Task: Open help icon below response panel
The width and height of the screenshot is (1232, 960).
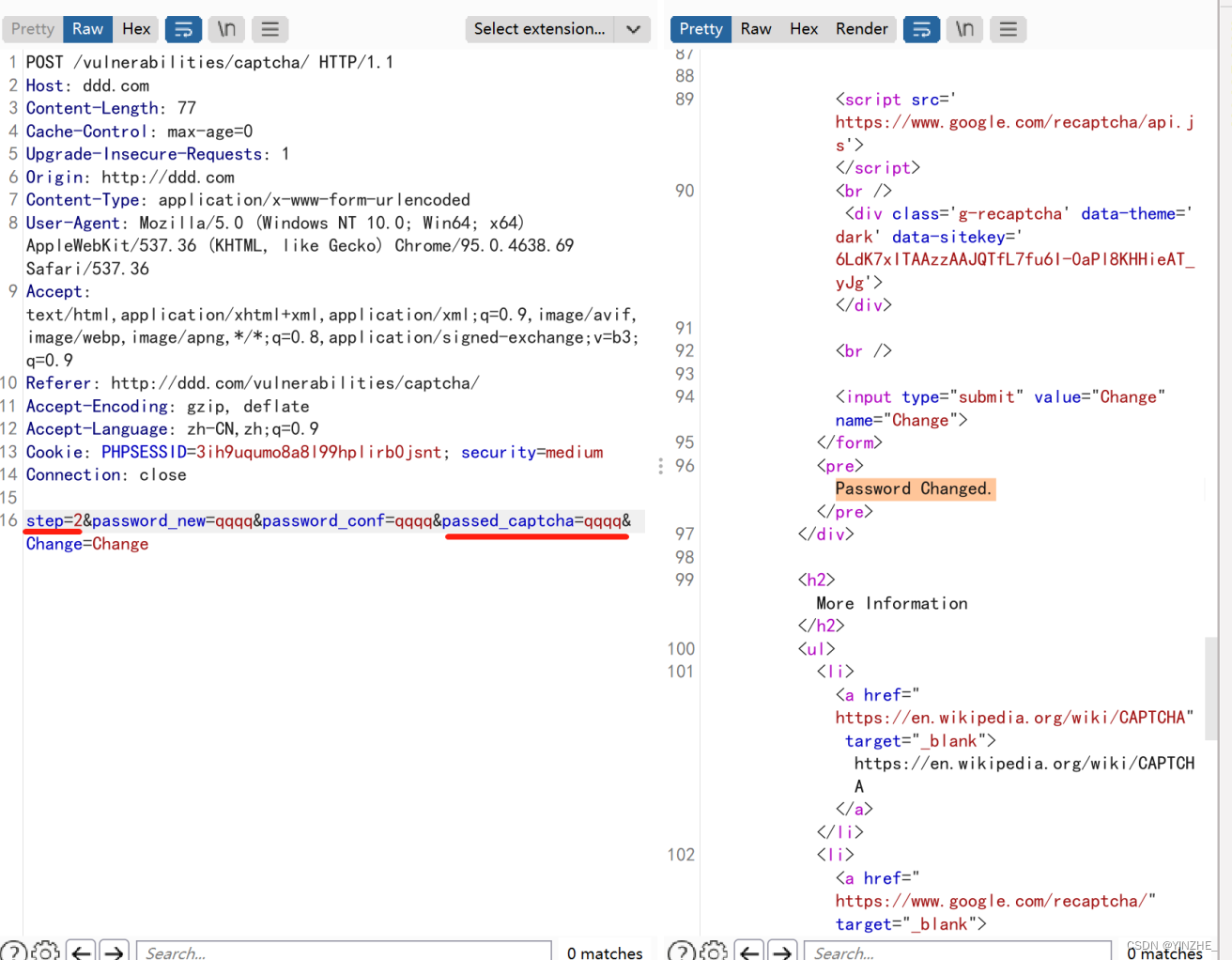Action: pyautogui.click(x=681, y=952)
